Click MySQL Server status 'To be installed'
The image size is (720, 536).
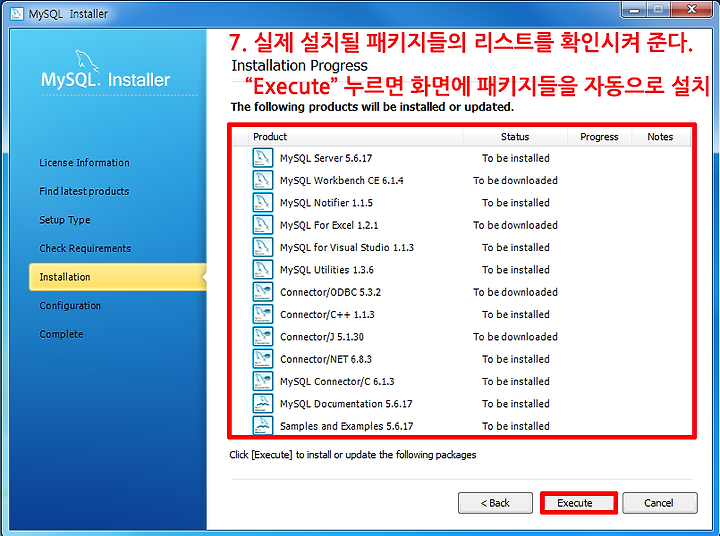pyautogui.click(x=515, y=158)
